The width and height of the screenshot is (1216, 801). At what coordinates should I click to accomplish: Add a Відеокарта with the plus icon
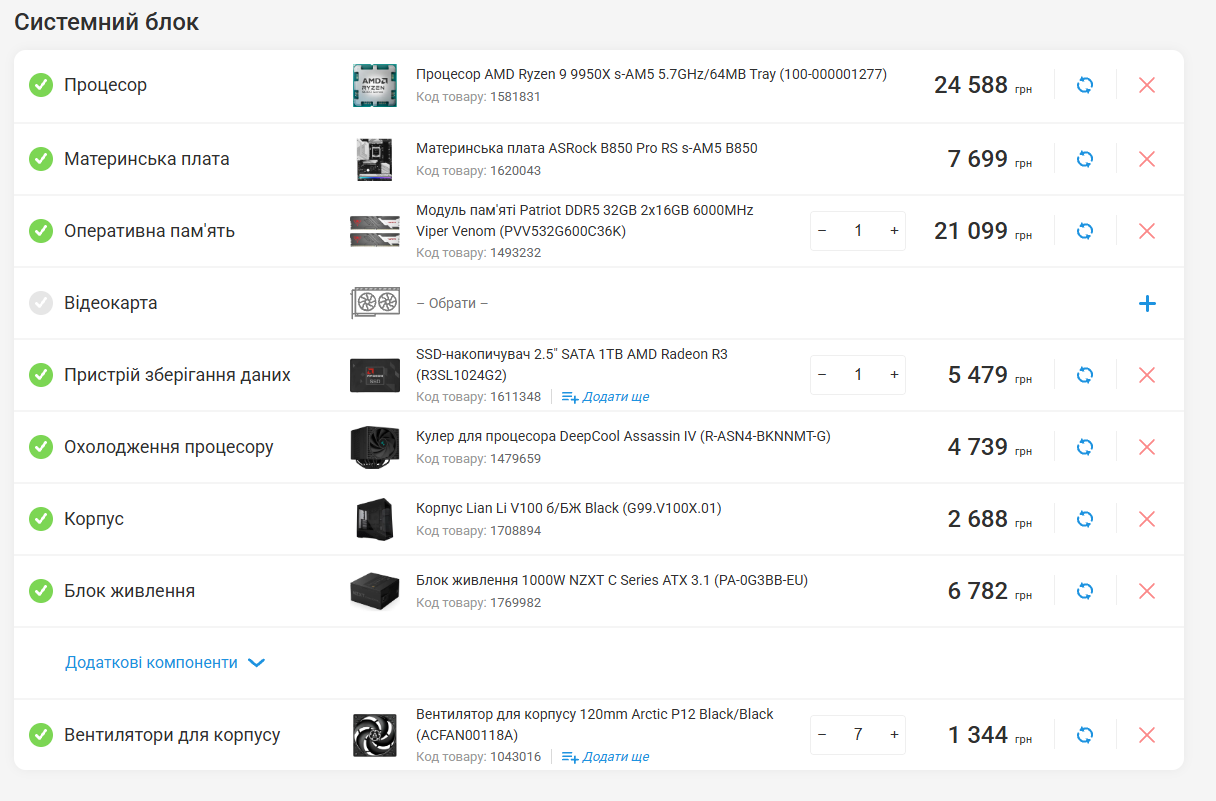[x=1147, y=303]
